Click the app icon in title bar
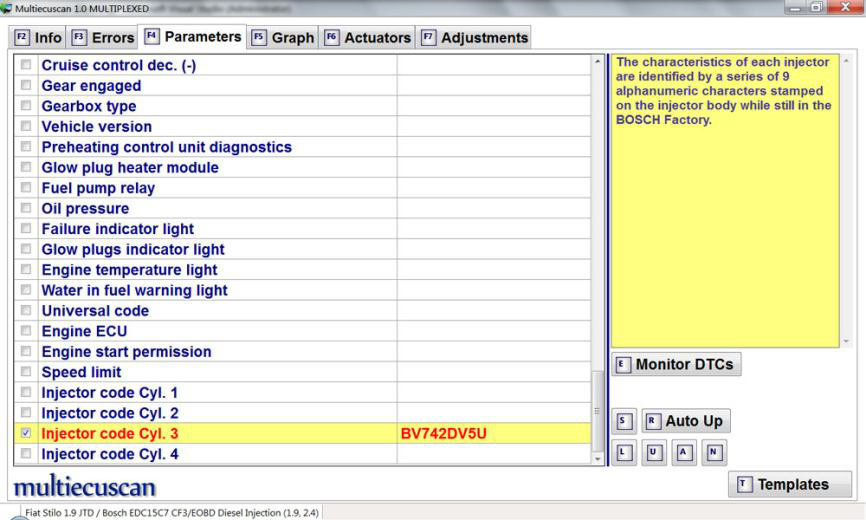This screenshot has height=520, width=866. click(9, 9)
